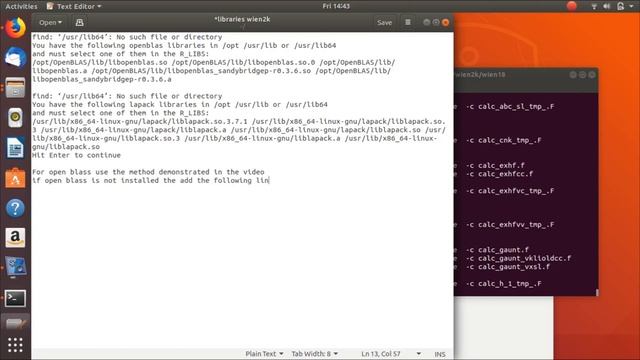Image resolution: width=640 pixels, height=360 pixels.
Task: Open the power menu icon in the top bar
Action: pyautogui.click(x=620, y=6)
